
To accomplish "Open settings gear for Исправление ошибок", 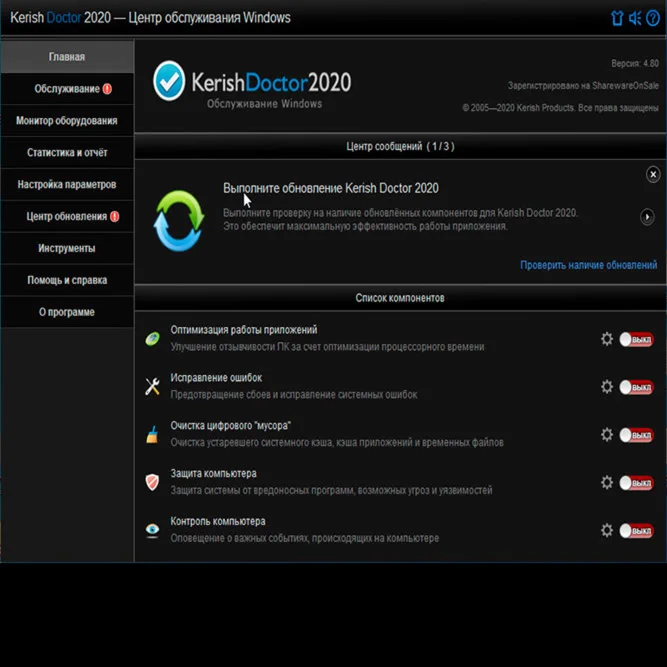I will [x=607, y=387].
